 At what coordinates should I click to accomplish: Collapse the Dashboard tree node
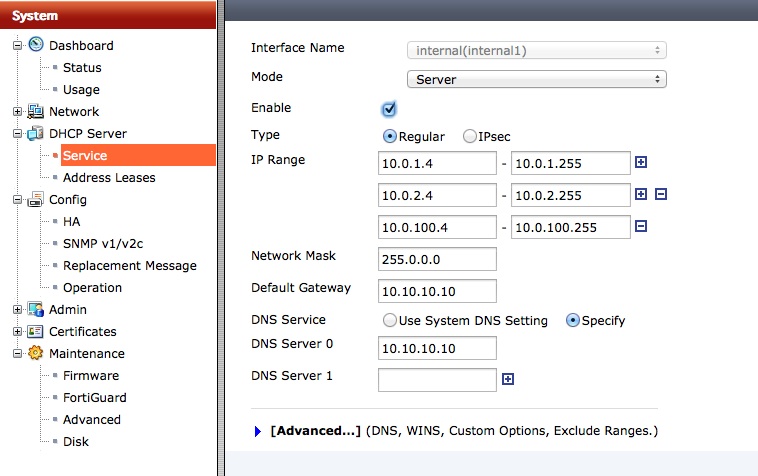pos(17,45)
